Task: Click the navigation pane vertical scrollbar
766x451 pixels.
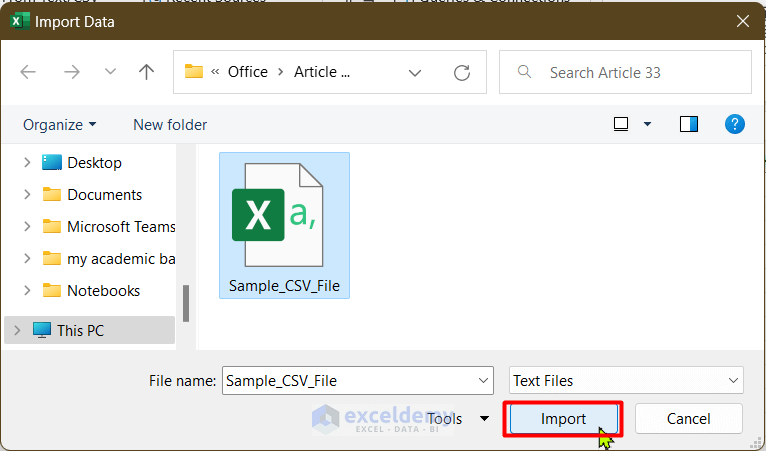Action: [x=186, y=302]
